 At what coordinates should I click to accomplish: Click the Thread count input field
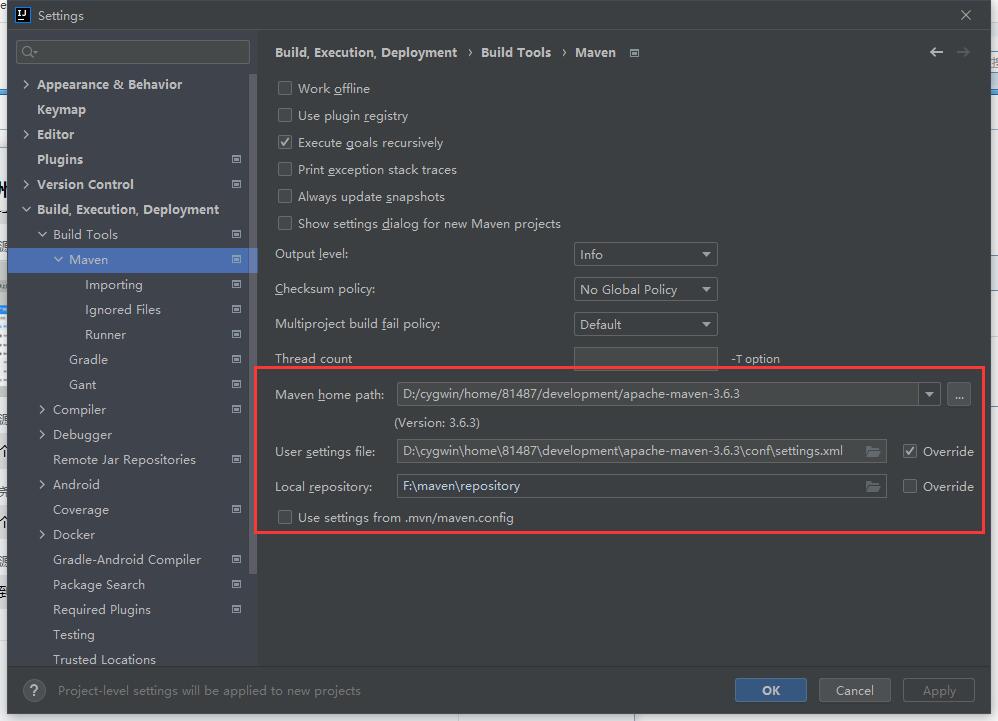coord(645,358)
